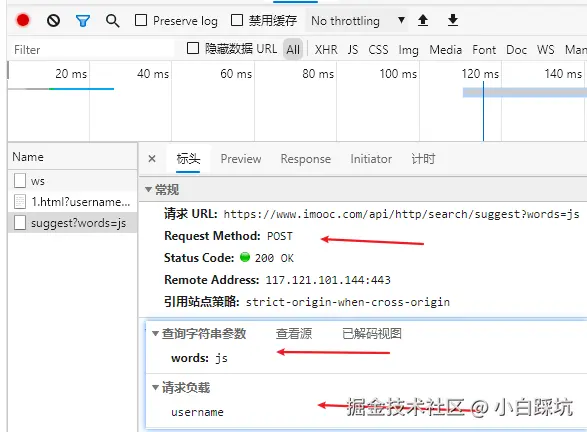
Task: Filter requests by Media
Action: [x=445, y=49]
